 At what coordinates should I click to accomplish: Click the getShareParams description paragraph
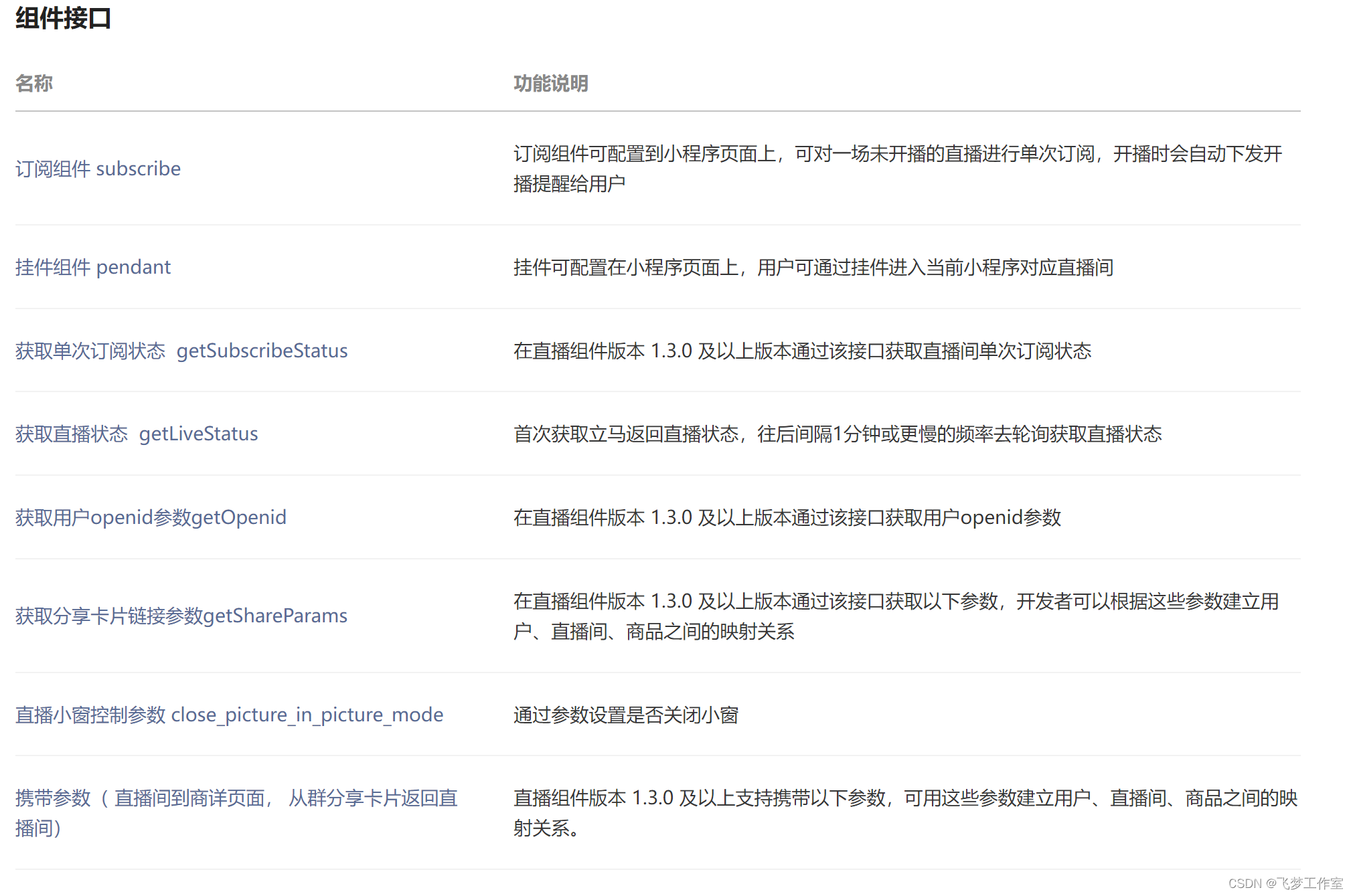click(x=896, y=602)
